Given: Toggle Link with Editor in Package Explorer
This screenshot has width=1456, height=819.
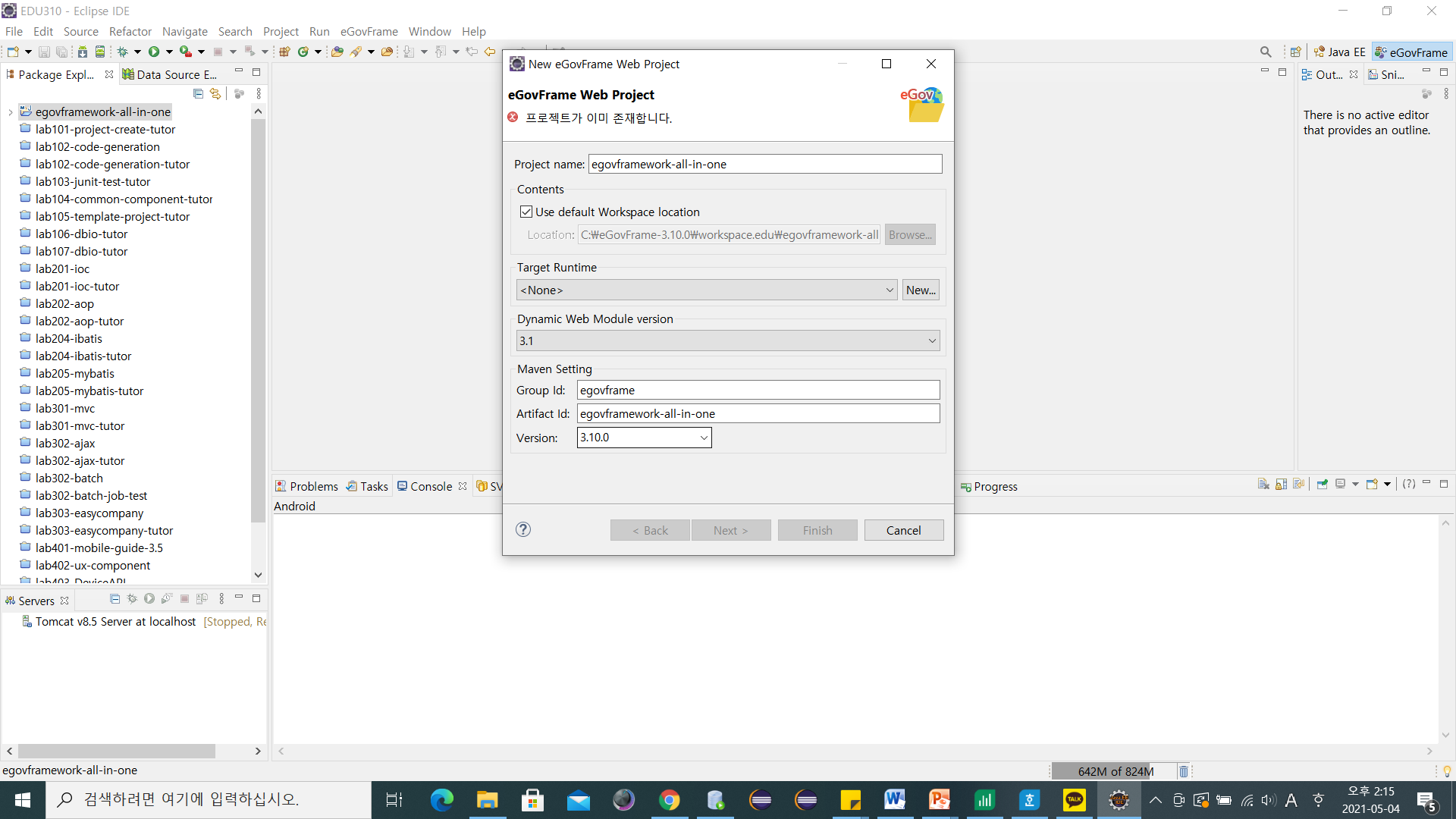Looking at the screenshot, I should click(215, 93).
